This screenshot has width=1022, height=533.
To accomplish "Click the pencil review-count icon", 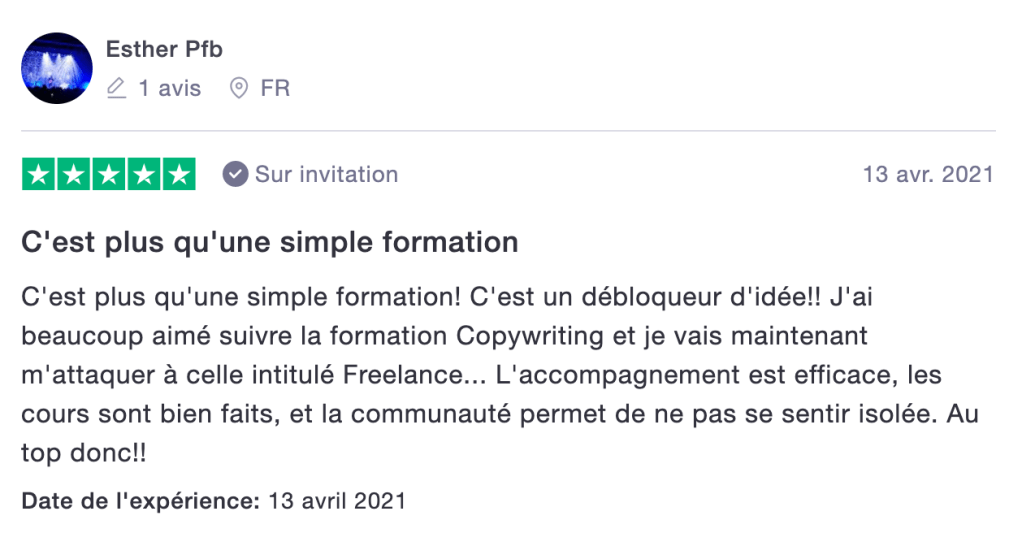I will (117, 89).
